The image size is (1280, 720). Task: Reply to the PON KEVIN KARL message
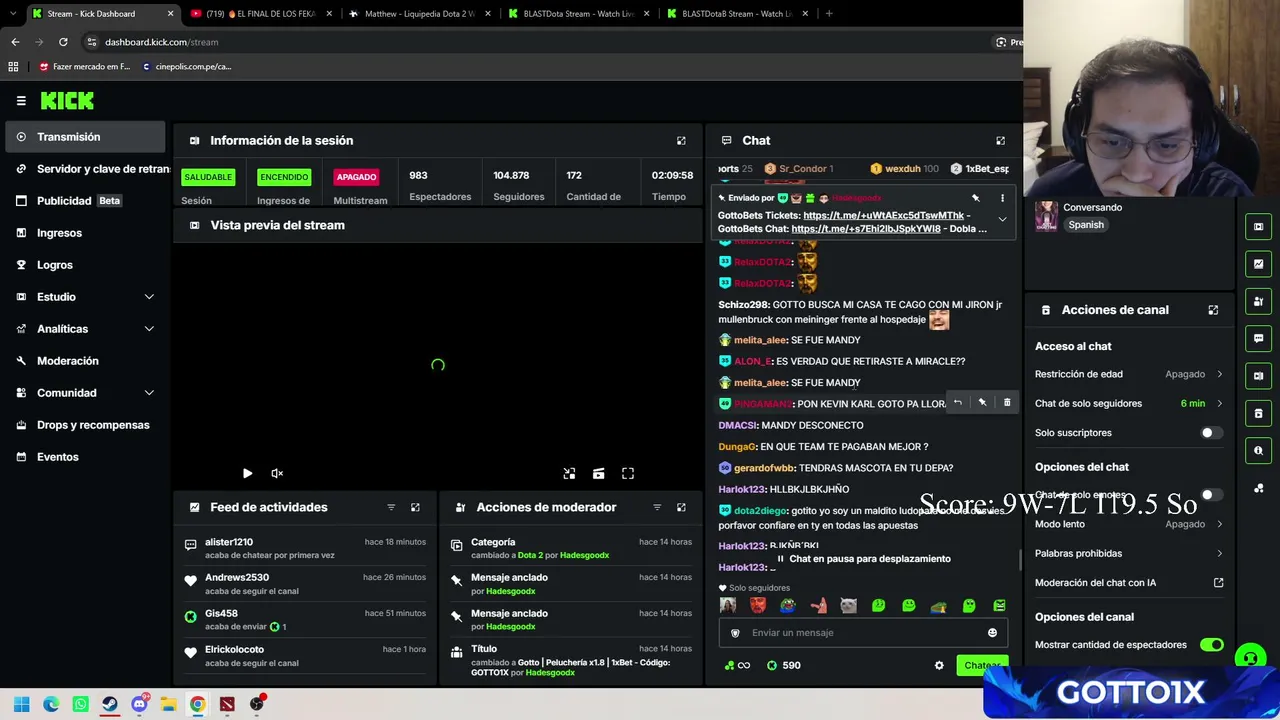[x=957, y=403]
